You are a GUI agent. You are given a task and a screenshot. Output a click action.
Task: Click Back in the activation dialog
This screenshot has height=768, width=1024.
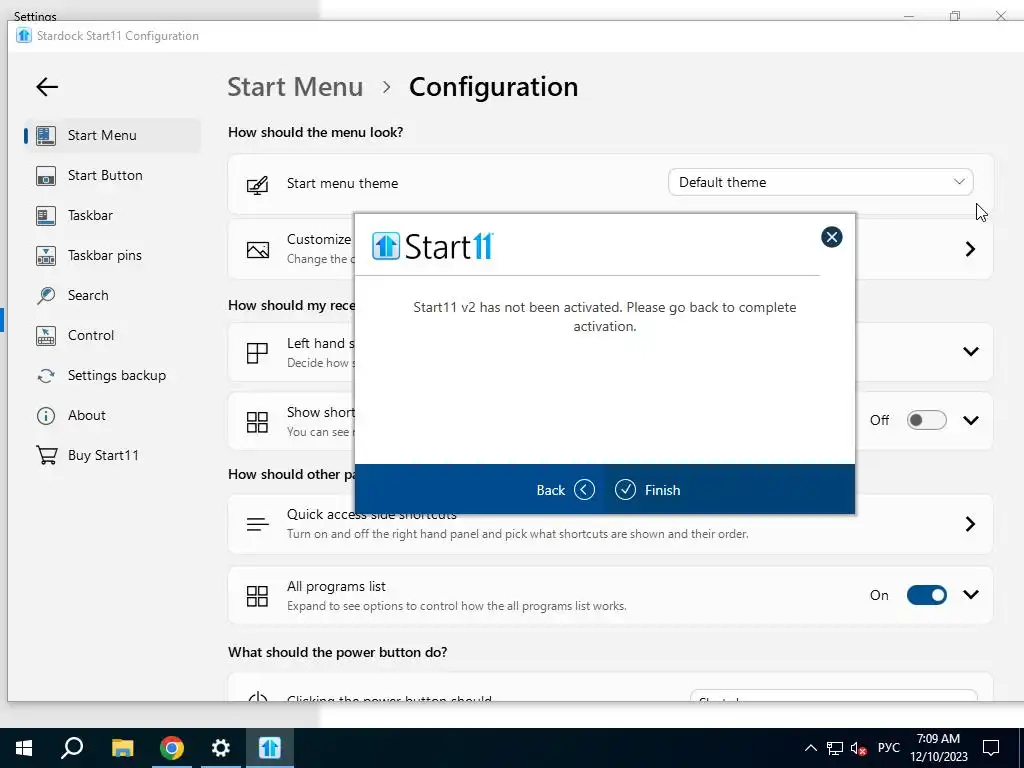(x=565, y=490)
